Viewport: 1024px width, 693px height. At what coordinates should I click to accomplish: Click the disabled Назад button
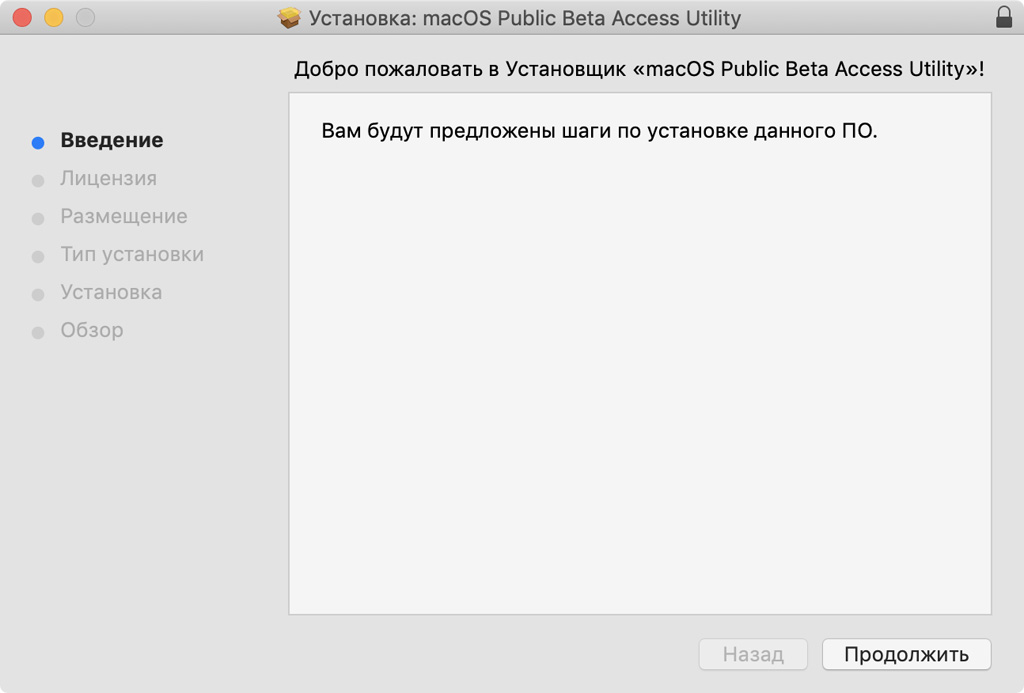753,654
